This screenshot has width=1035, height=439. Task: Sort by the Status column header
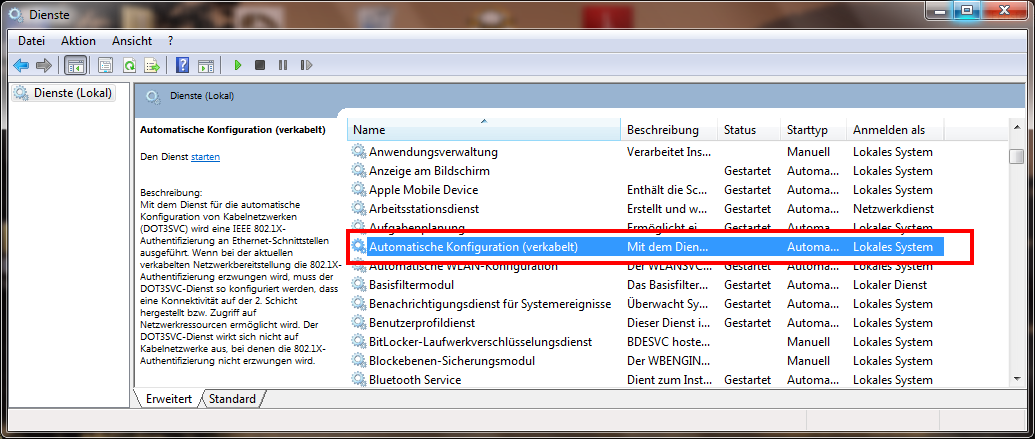749,130
